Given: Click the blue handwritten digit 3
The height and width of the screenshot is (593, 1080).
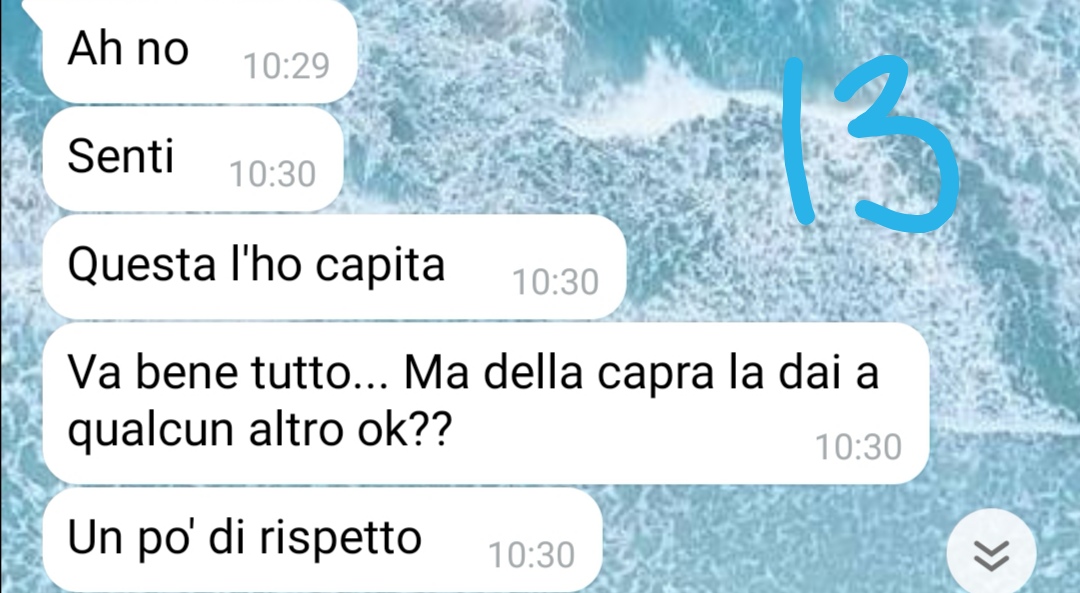Looking at the screenshot, I should pos(895,143).
